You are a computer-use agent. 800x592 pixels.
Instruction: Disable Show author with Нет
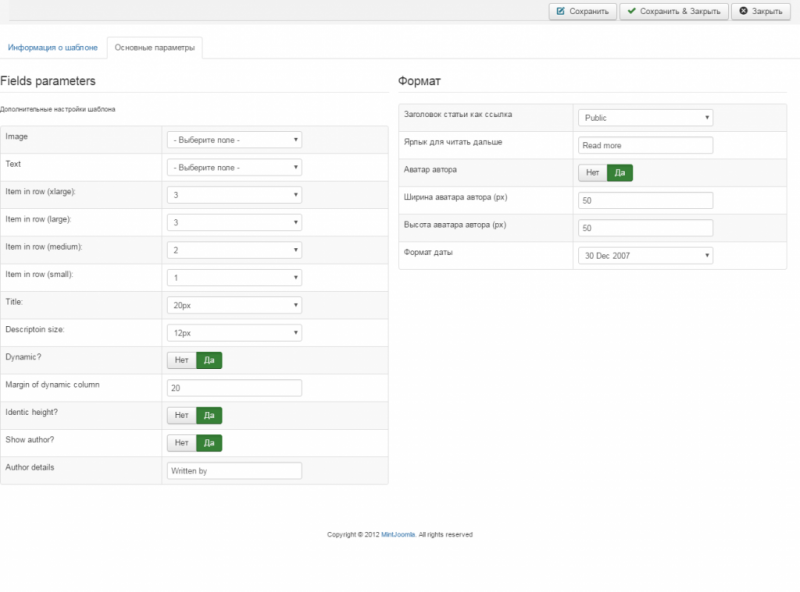[181, 443]
